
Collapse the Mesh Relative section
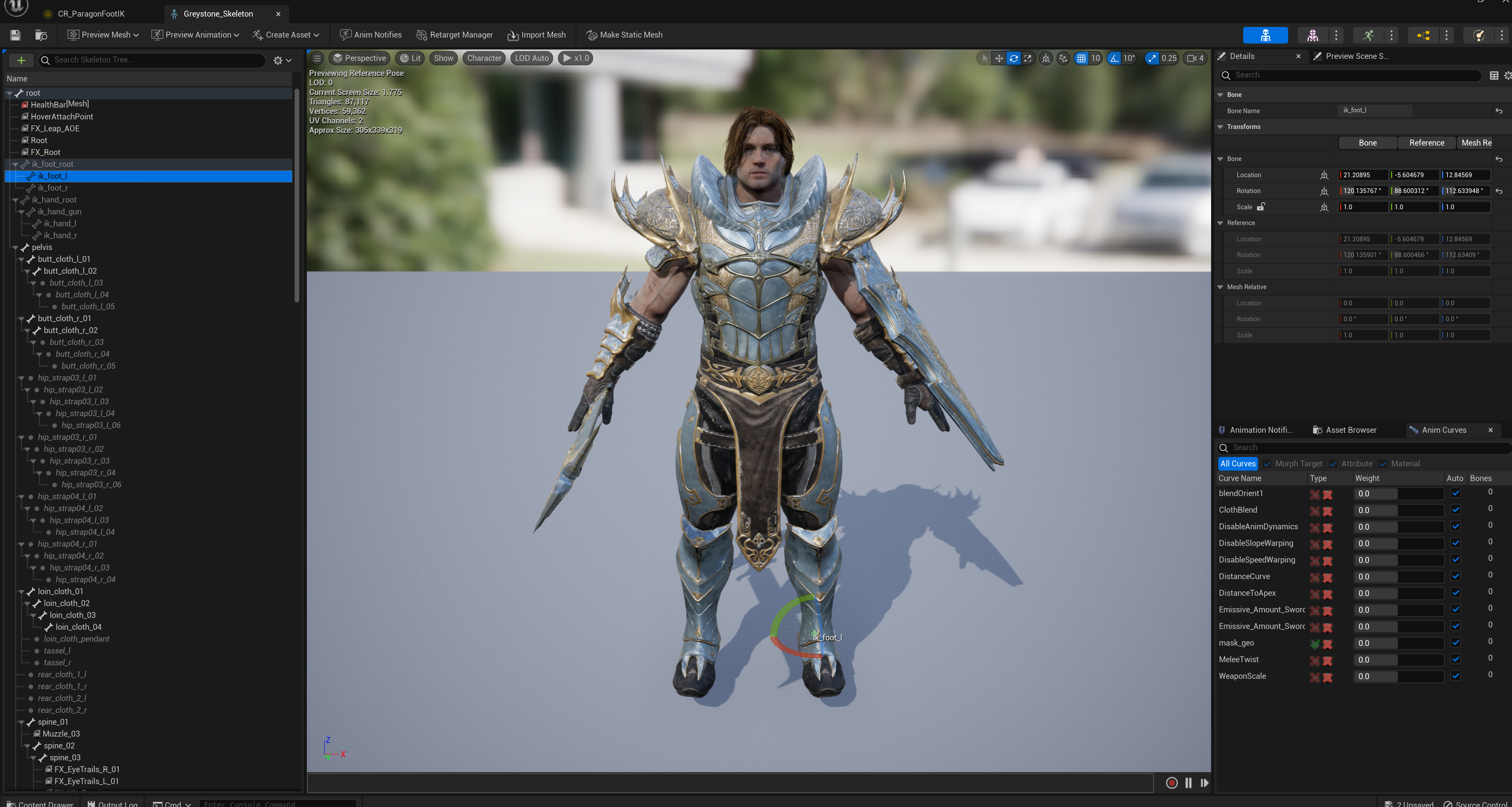(1220, 287)
